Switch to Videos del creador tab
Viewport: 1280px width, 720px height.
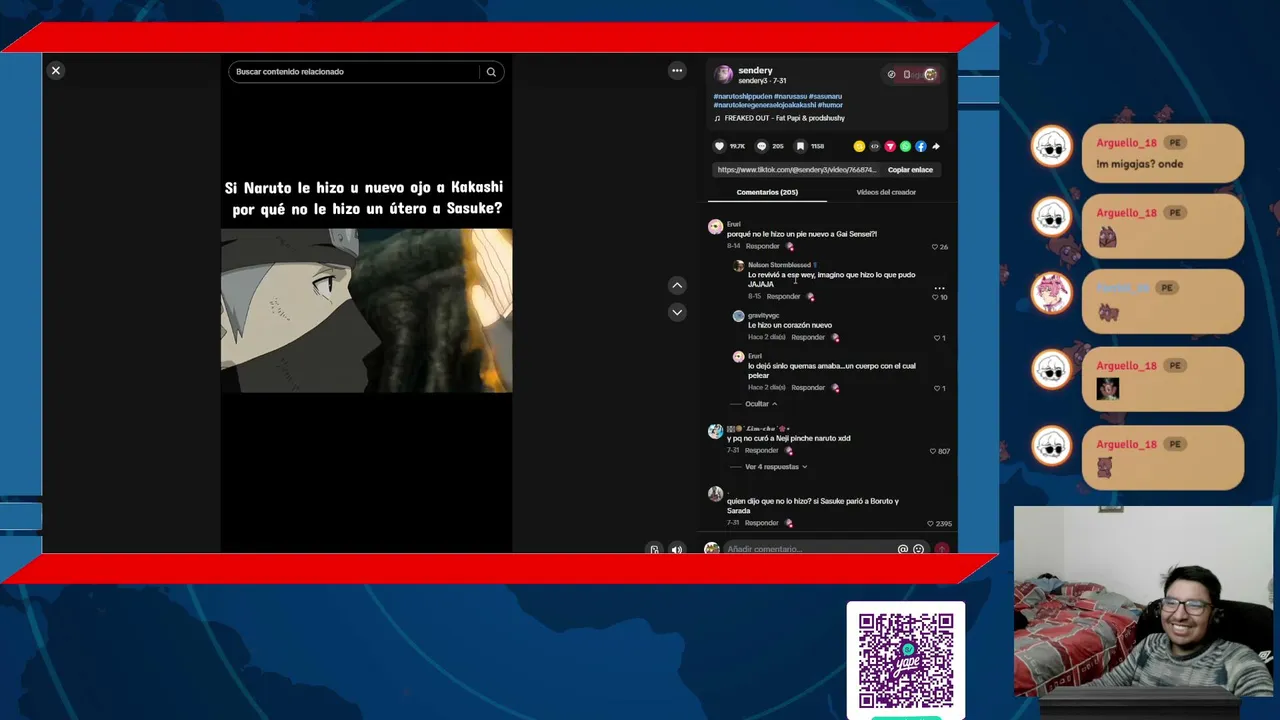(x=886, y=192)
